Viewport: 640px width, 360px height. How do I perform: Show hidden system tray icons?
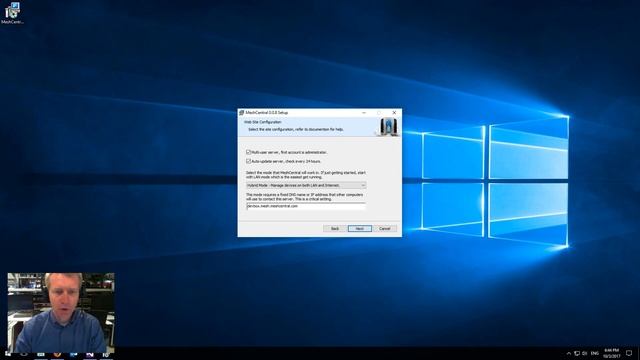point(569,353)
